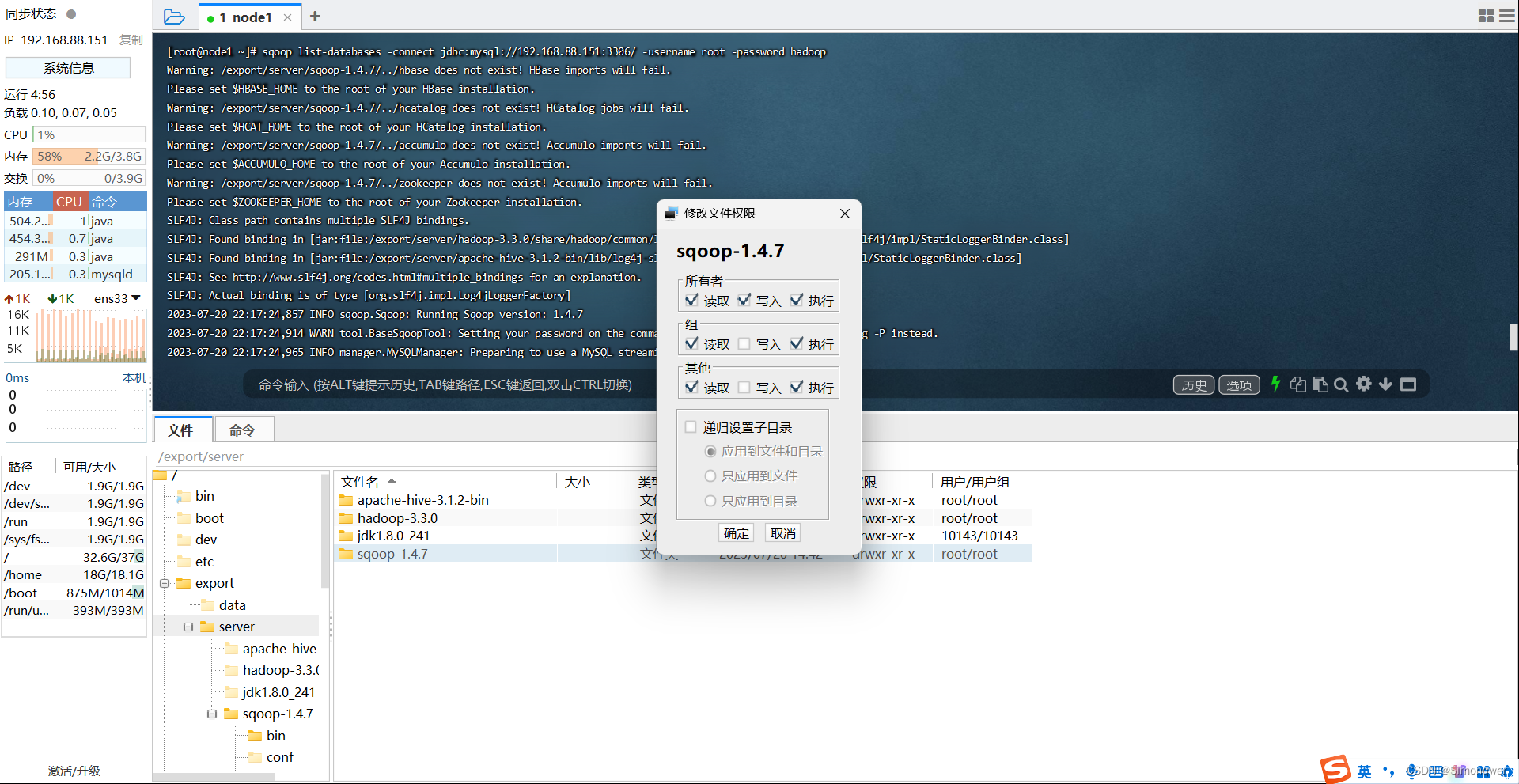Collapse the server tree node
The height and width of the screenshot is (784, 1519).
(188, 627)
